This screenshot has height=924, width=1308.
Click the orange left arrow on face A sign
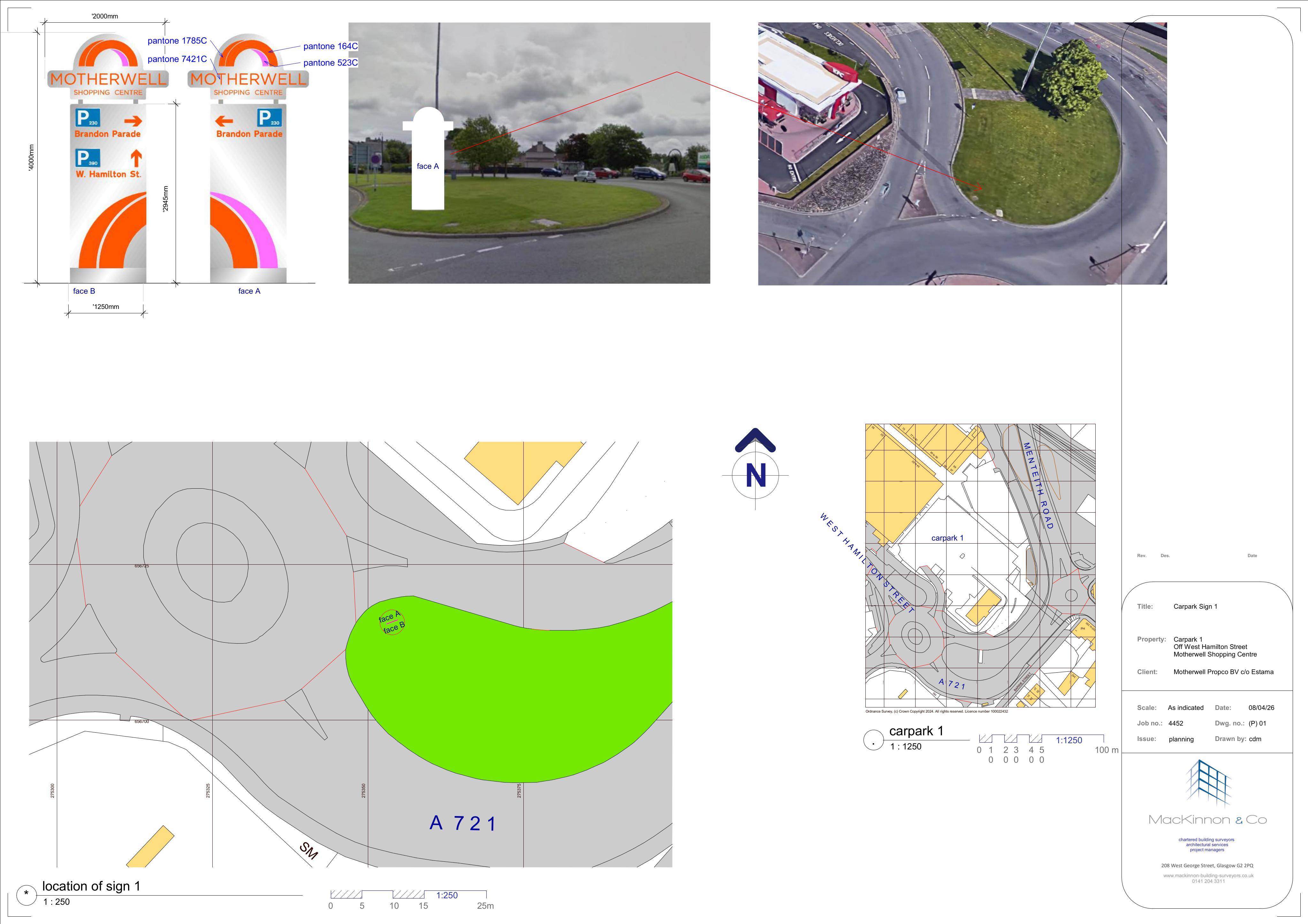tap(224, 121)
